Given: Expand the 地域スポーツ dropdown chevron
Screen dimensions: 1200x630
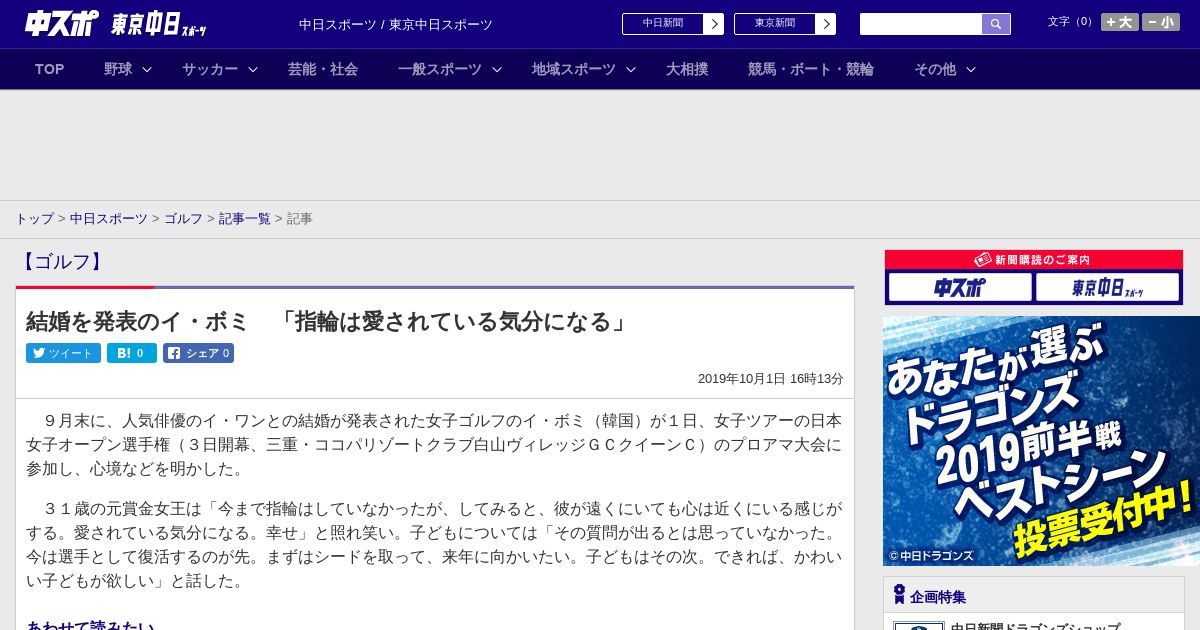Looking at the screenshot, I should [630, 69].
